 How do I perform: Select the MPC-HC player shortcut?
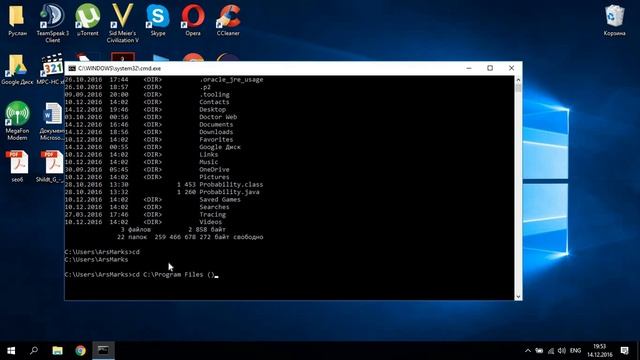pyautogui.click(x=51, y=69)
